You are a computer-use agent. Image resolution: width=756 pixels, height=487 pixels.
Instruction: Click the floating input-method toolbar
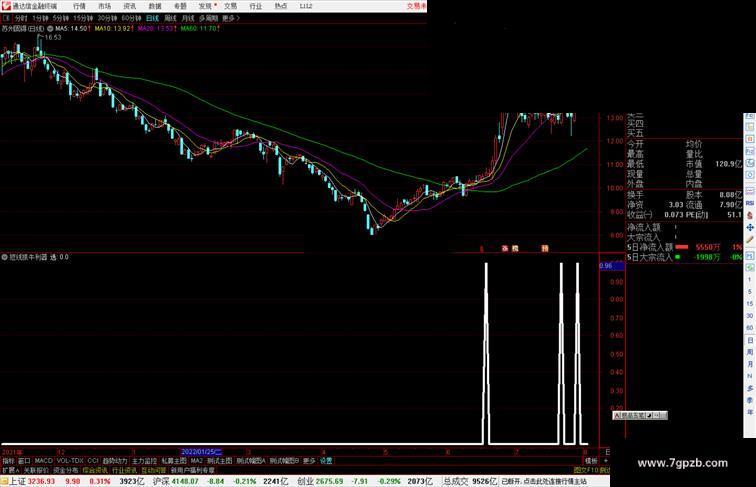640,415
